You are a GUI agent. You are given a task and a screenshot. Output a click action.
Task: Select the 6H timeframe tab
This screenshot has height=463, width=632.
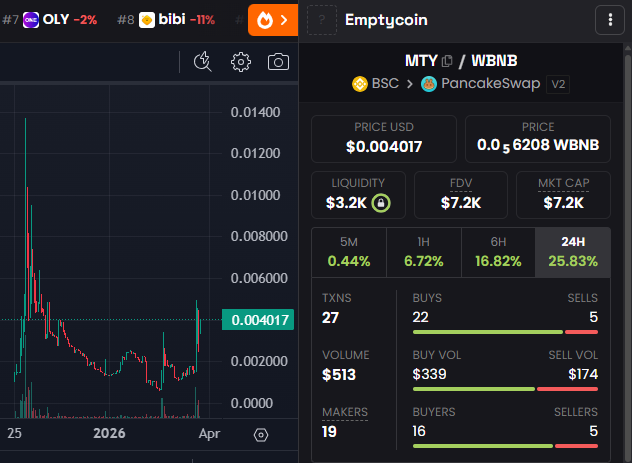tap(498, 252)
